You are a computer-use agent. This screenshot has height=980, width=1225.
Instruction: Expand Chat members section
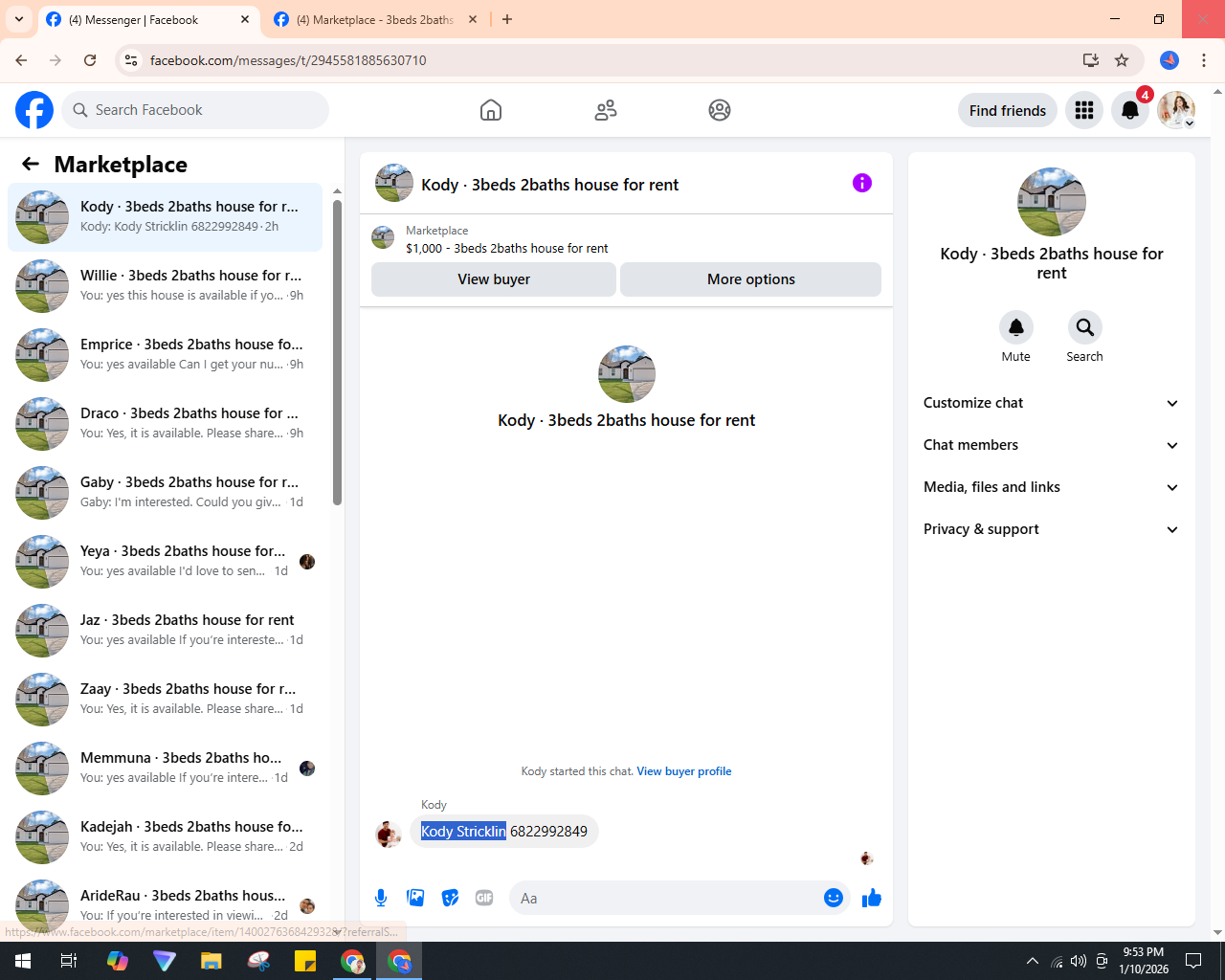click(1052, 445)
